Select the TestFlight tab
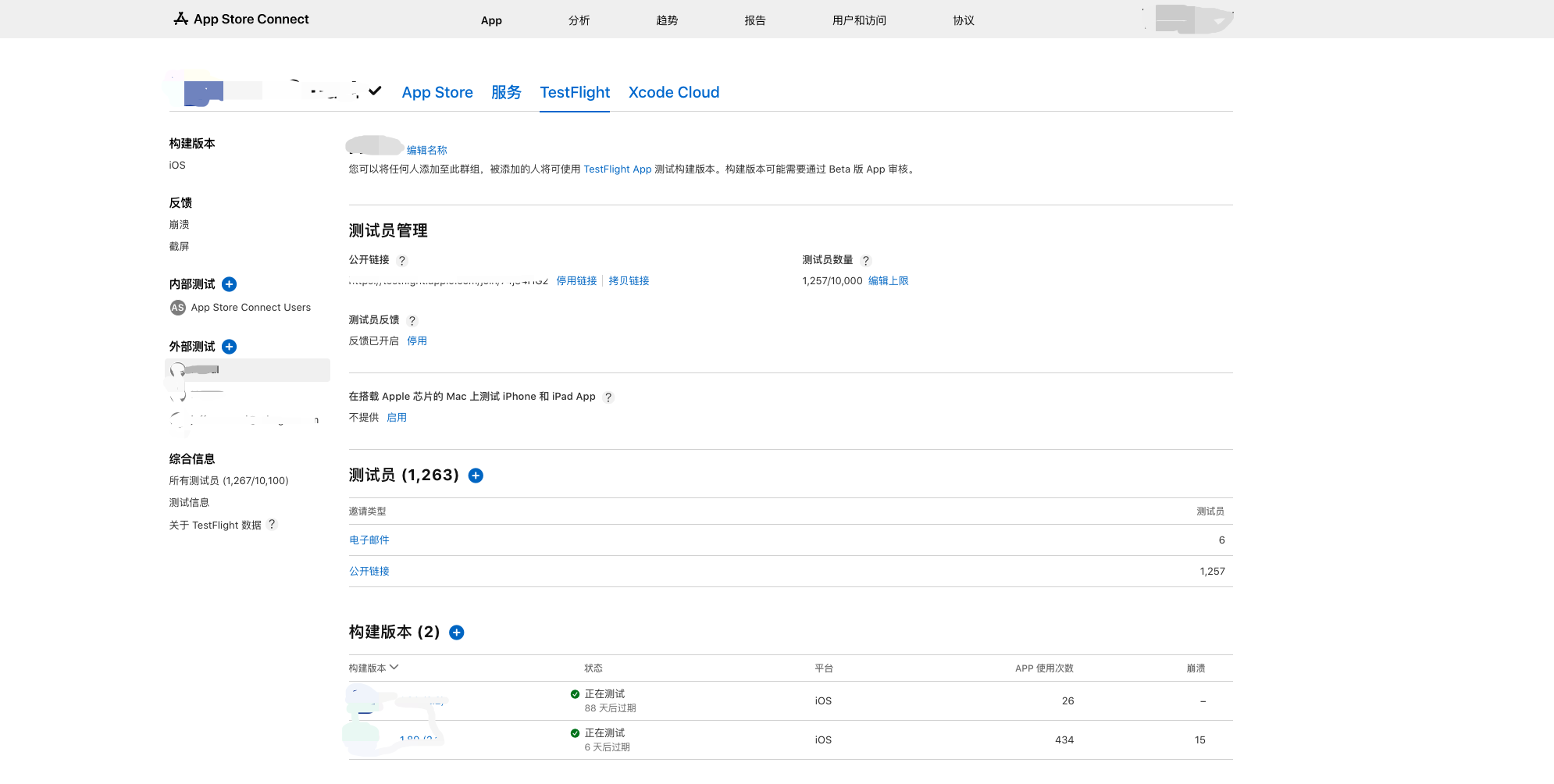1554x784 pixels. 575,92
